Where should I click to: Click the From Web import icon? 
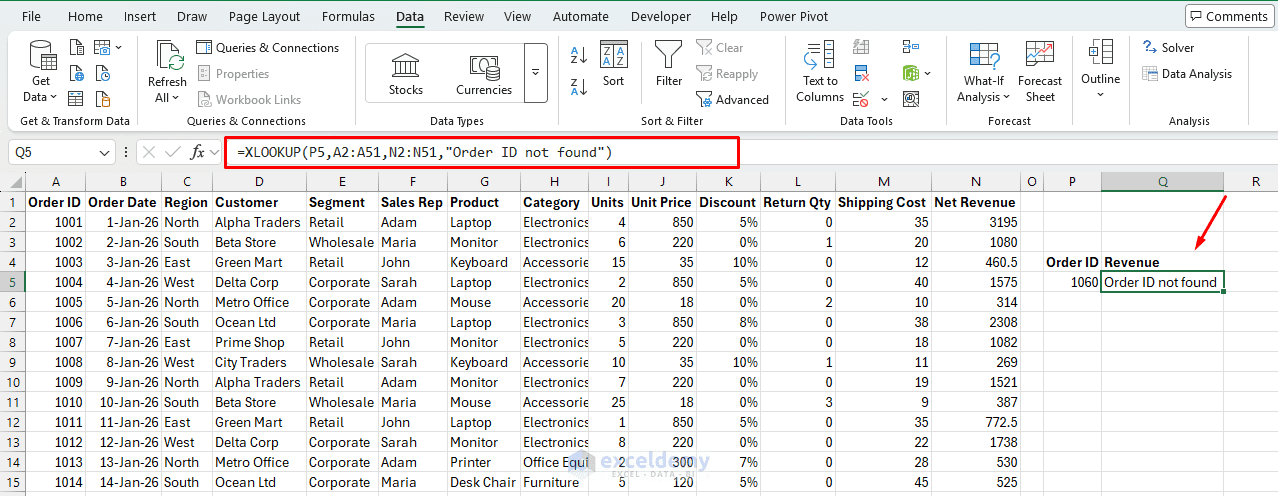click(x=77, y=73)
